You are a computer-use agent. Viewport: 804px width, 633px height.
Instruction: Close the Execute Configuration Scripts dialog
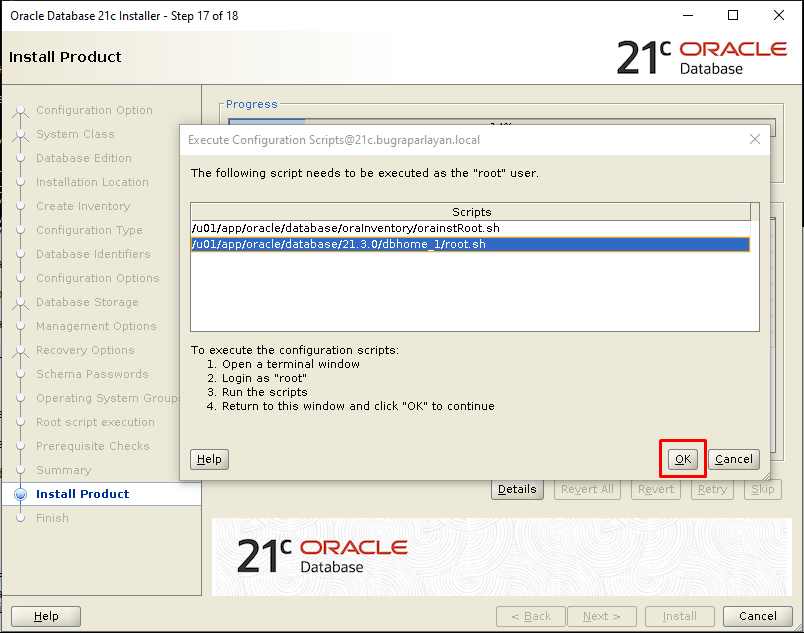(754, 139)
